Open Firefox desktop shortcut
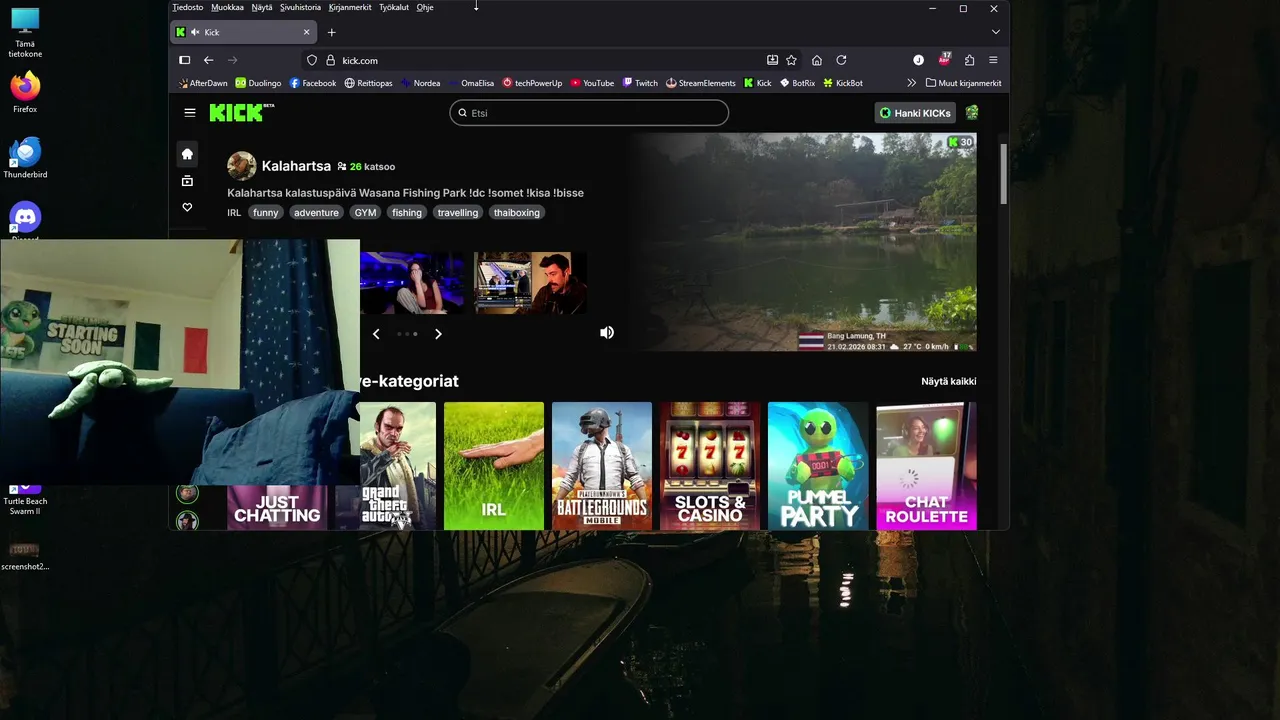Viewport: 1280px width, 720px height. 25,92
